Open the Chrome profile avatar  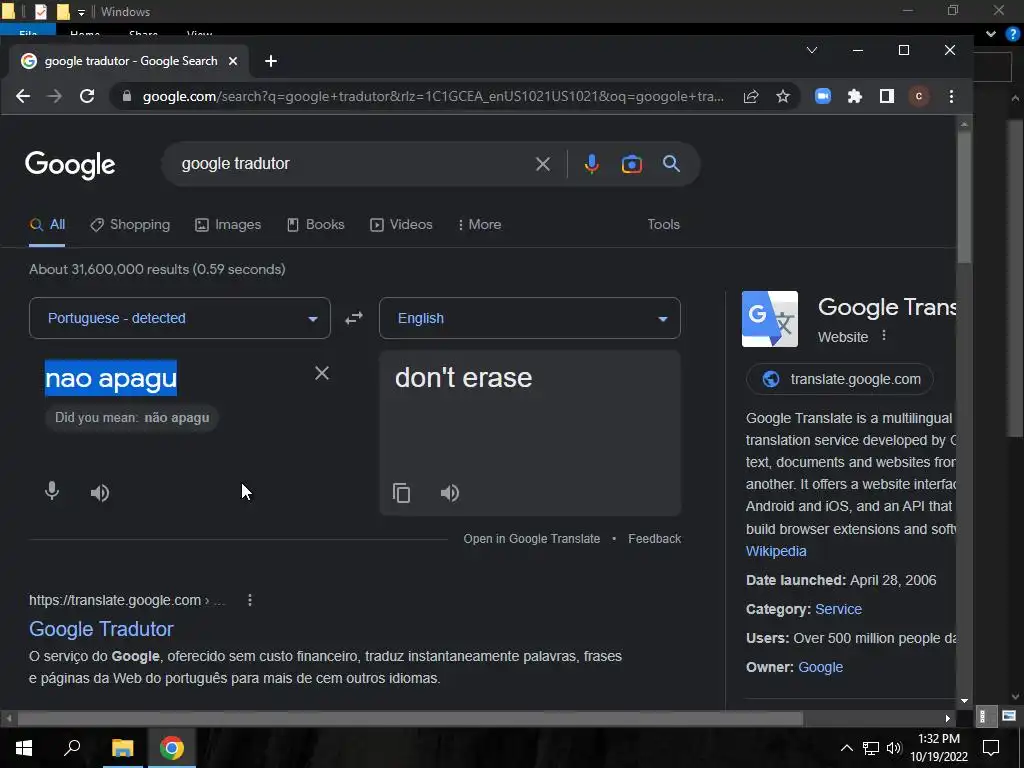point(919,97)
